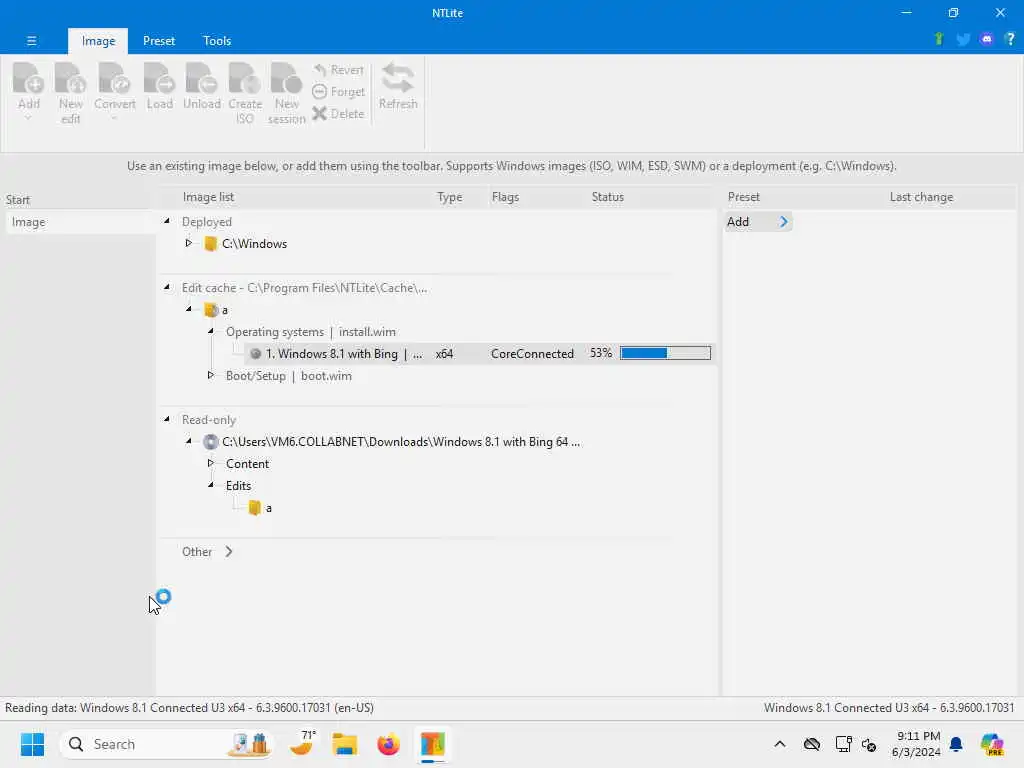The height and width of the screenshot is (768, 1024).
Task: Expand the C:\Windows tree node
Action: tap(189, 243)
